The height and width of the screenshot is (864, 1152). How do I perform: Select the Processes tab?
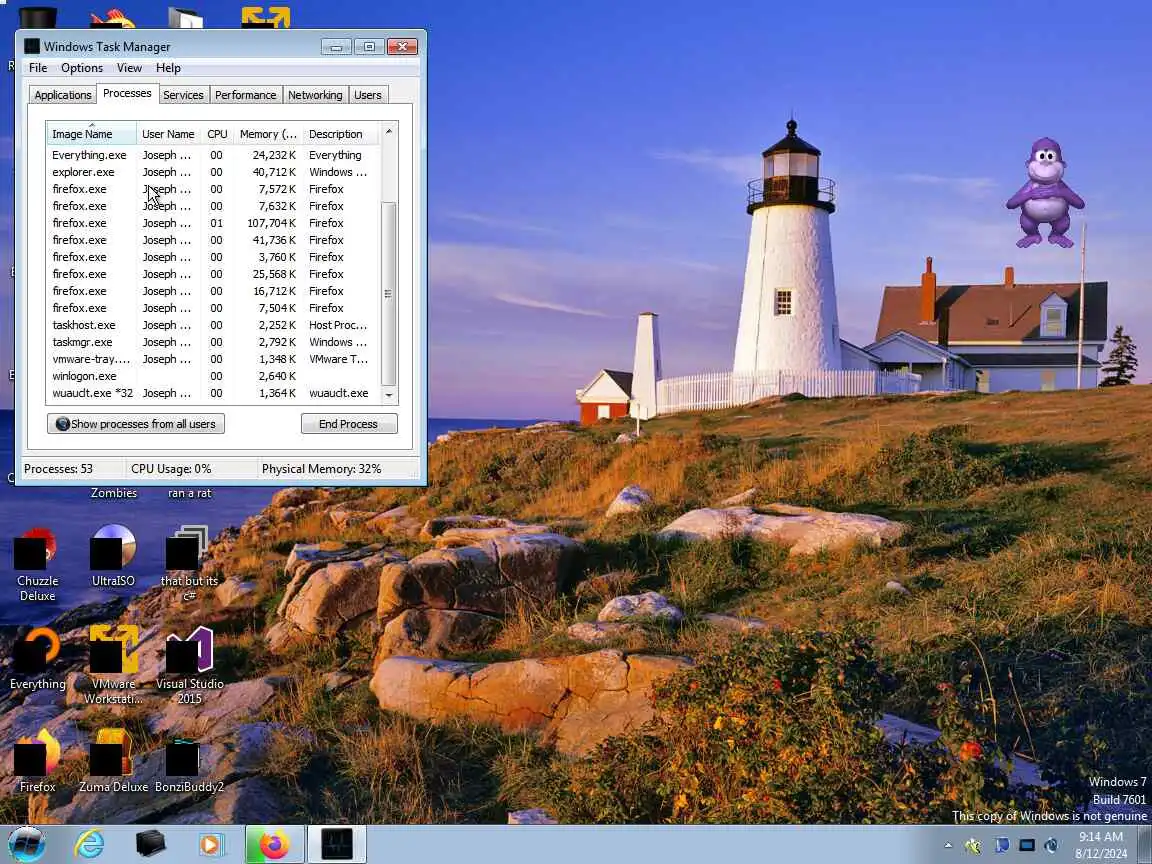127,93
